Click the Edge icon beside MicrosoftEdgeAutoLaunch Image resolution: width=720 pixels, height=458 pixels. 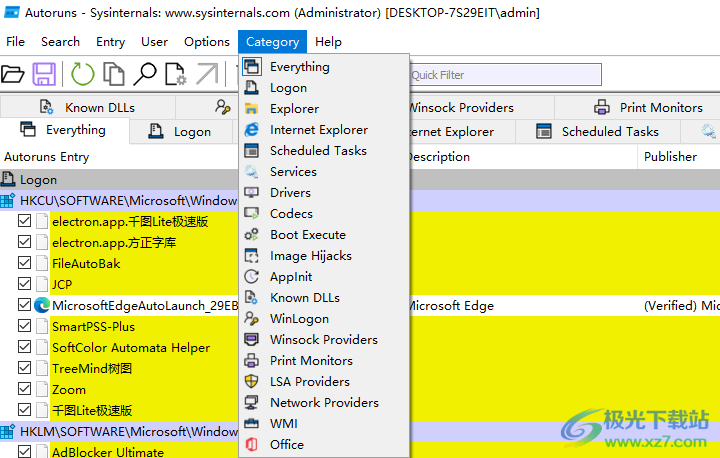pos(42,305)
